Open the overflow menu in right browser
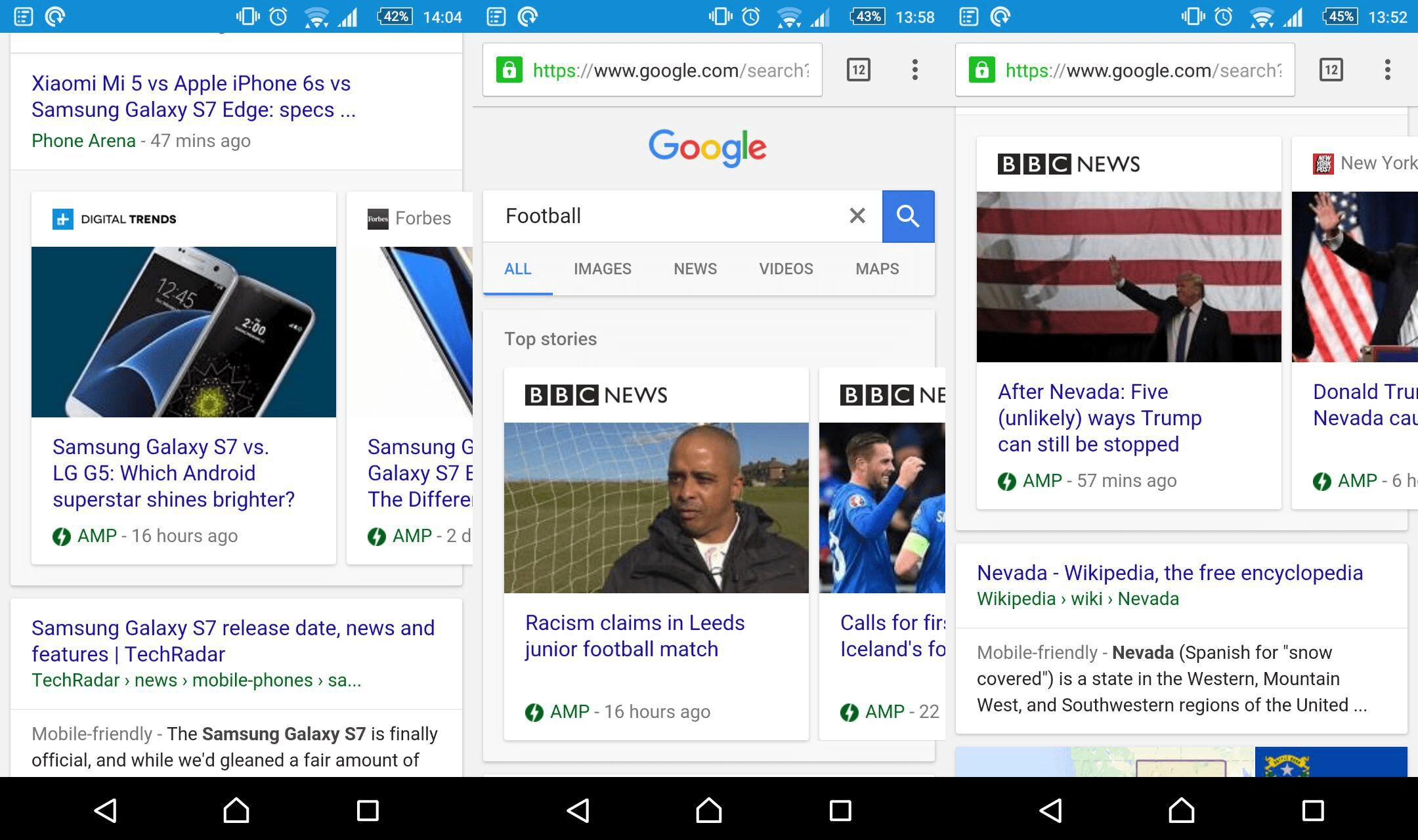The width and height of the screenshot is (1418, 840). 1387,70
